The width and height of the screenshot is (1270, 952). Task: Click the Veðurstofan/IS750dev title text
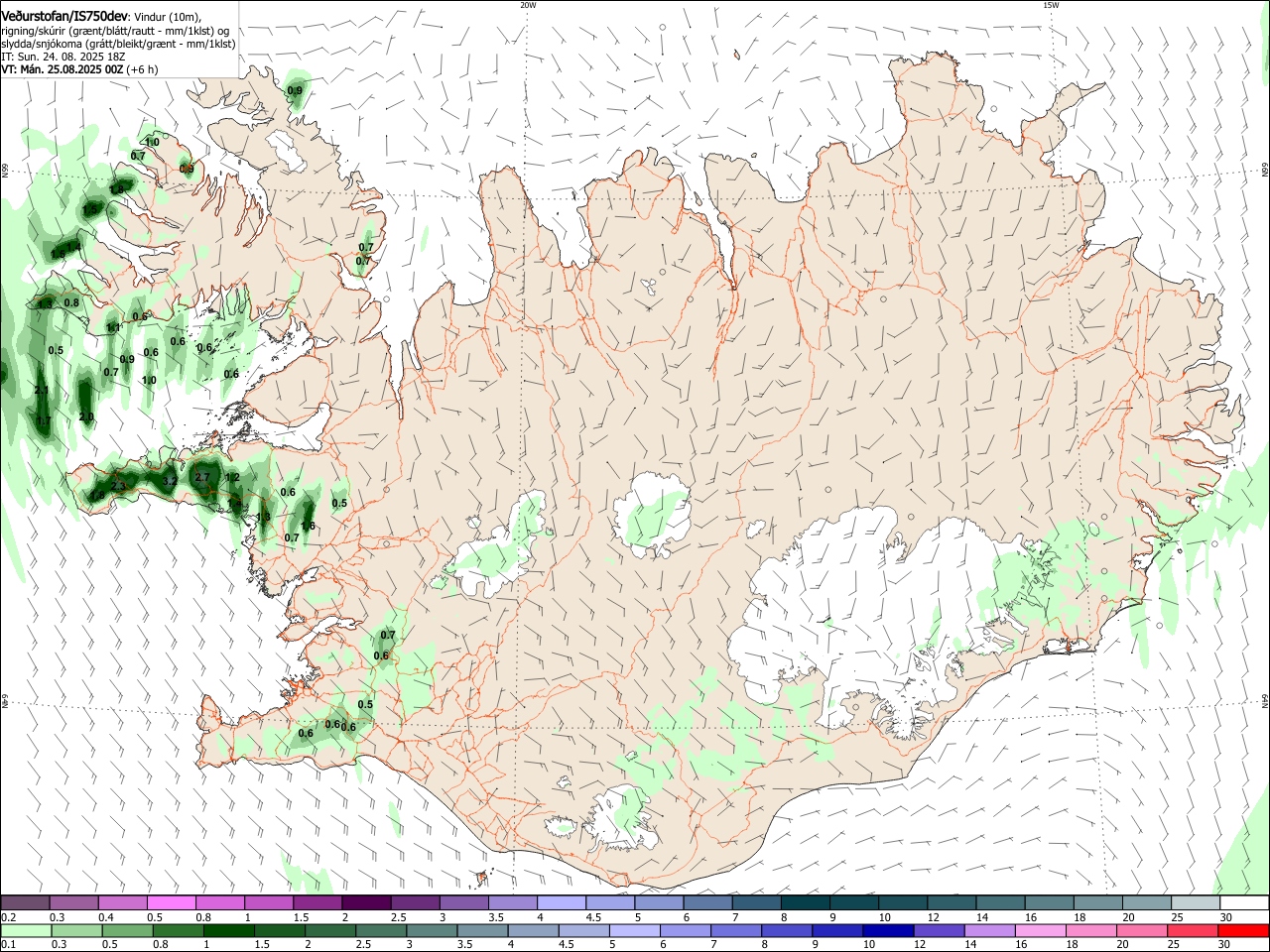64,16
